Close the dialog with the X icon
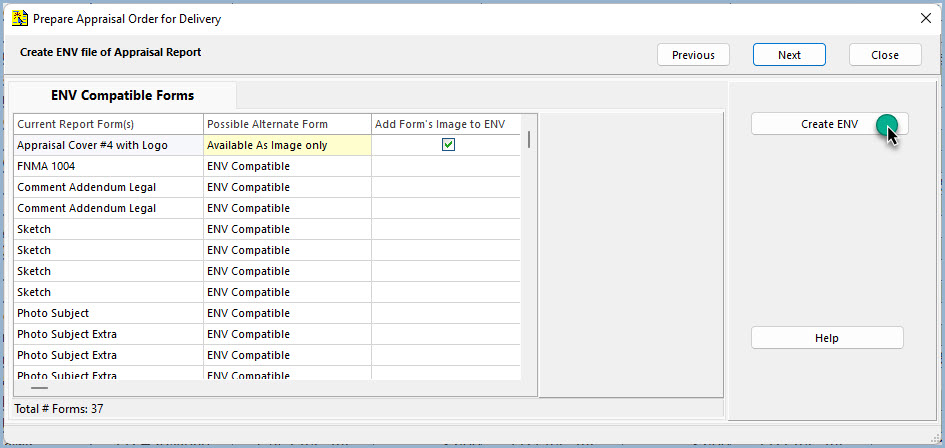Image resolution: width=945 pixels, height=448 pixels. (x=926, y=18)
